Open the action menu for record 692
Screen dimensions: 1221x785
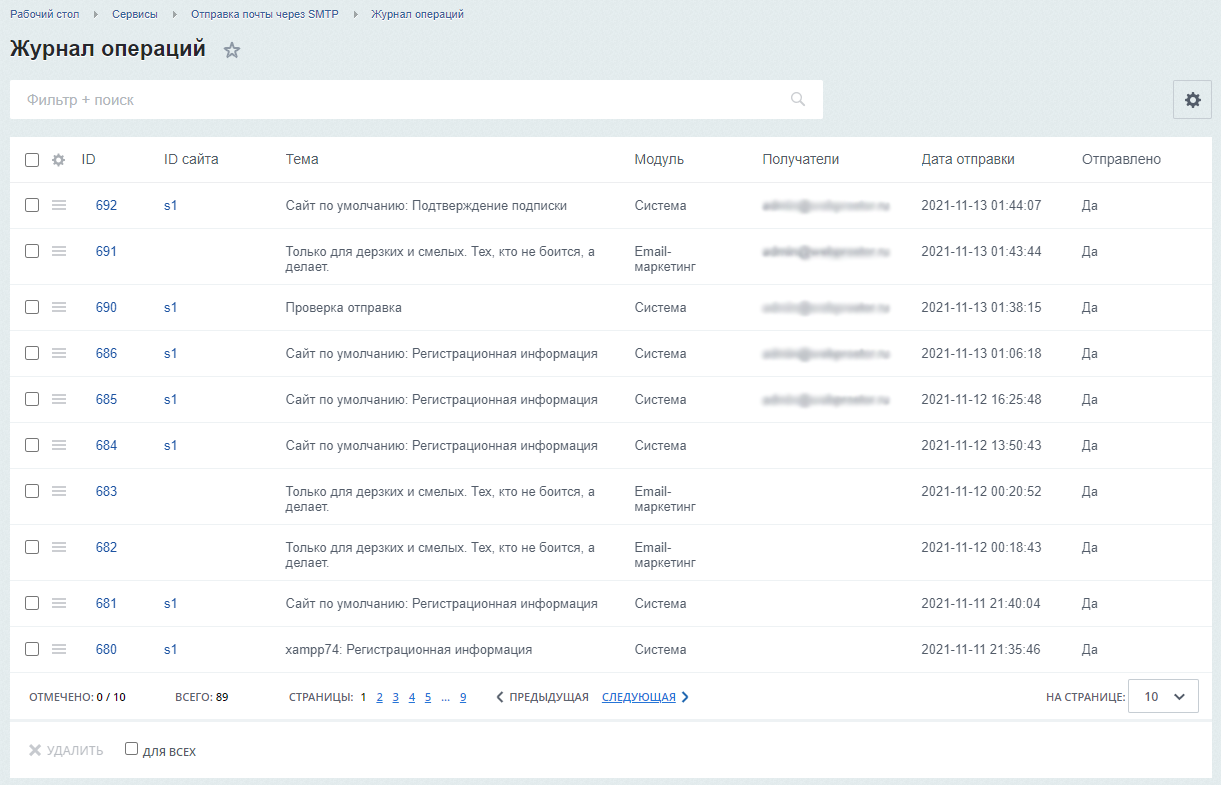tap(58, 205)
